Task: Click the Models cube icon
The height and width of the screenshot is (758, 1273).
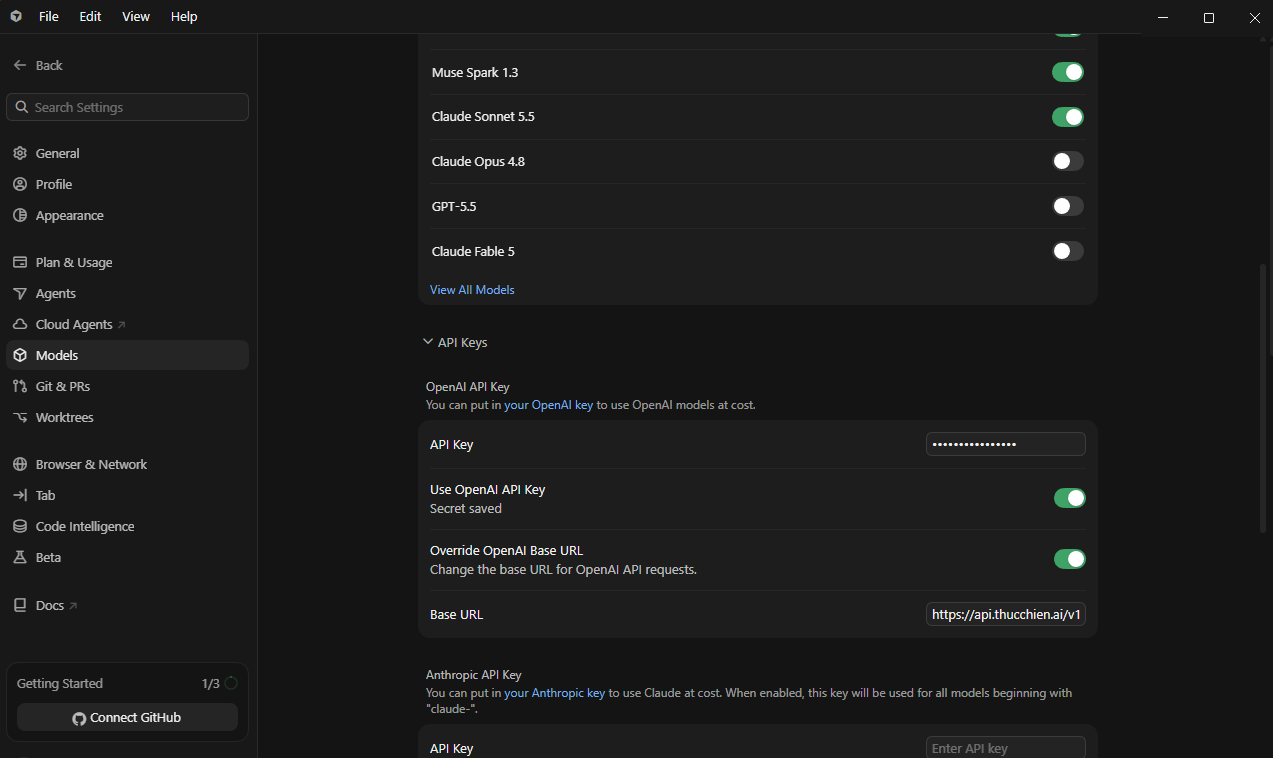Action: (x=19, y=355)
